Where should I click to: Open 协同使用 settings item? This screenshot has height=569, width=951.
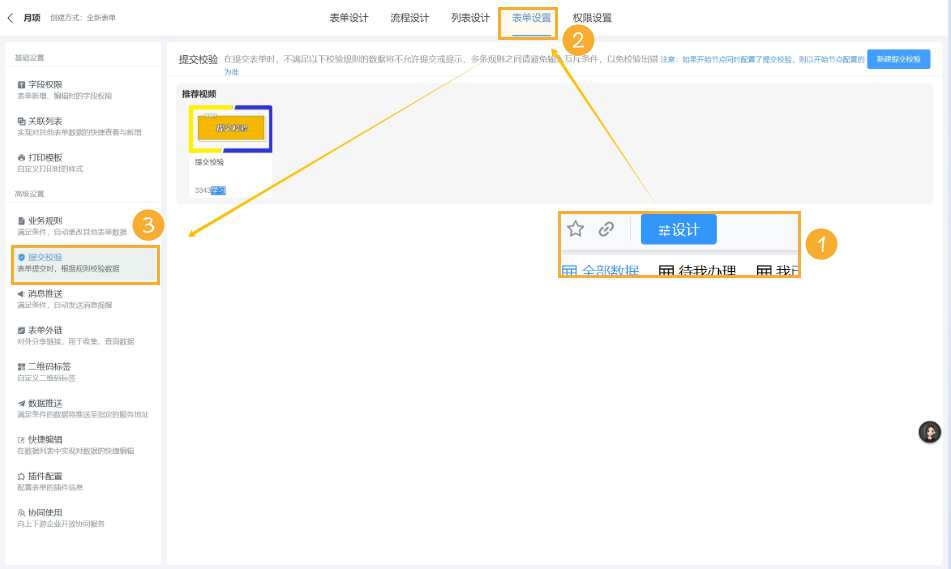click(x=84, y=517)
